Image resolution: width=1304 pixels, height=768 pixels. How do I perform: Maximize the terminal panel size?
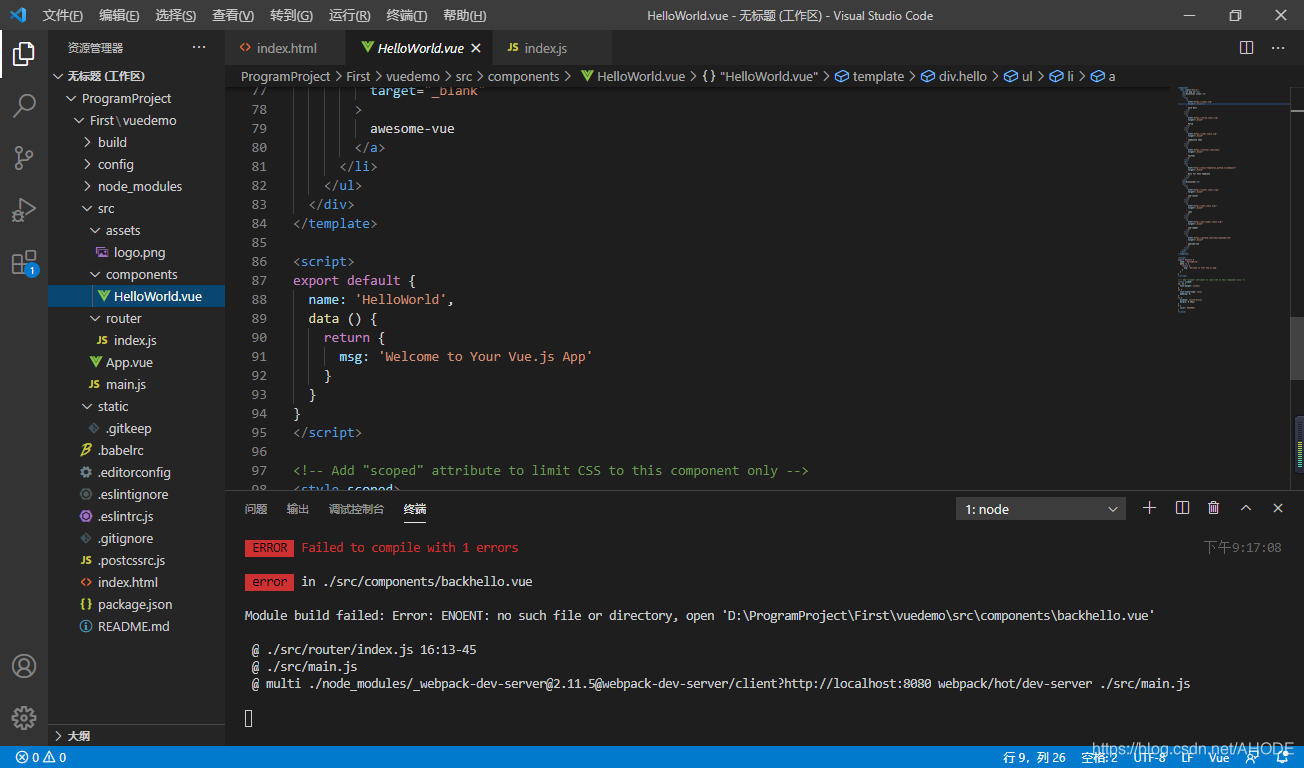pos(1246,508)
